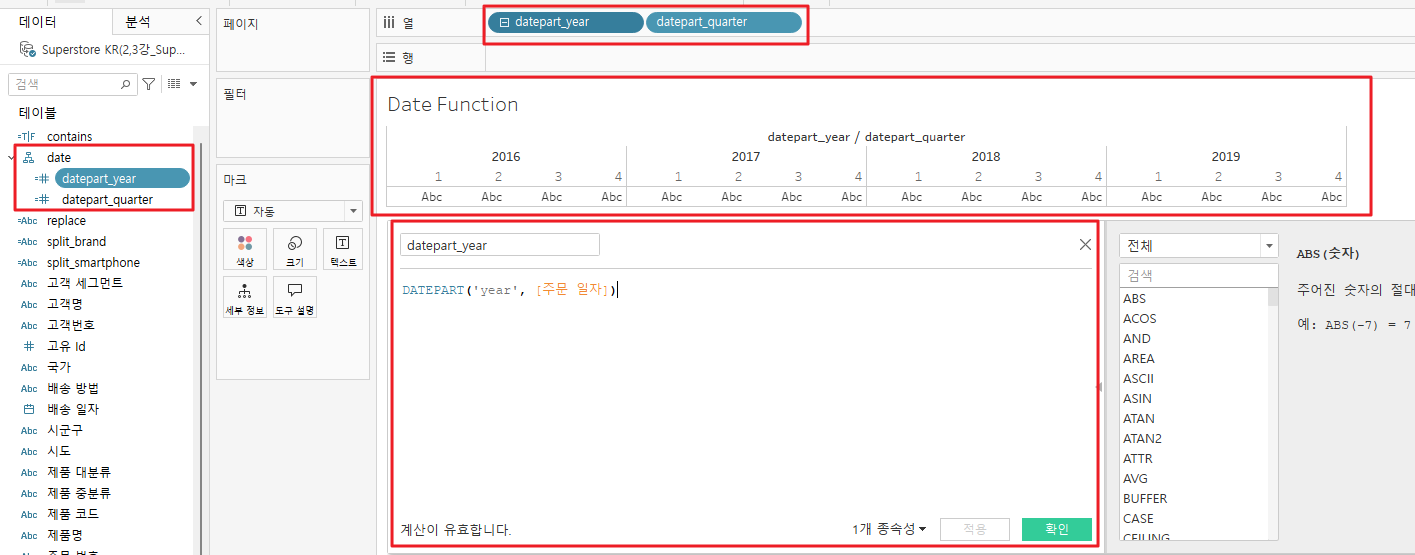
Task: Click the filter icon next to data search
Action: pyautogui.click(x=148, y=84)
